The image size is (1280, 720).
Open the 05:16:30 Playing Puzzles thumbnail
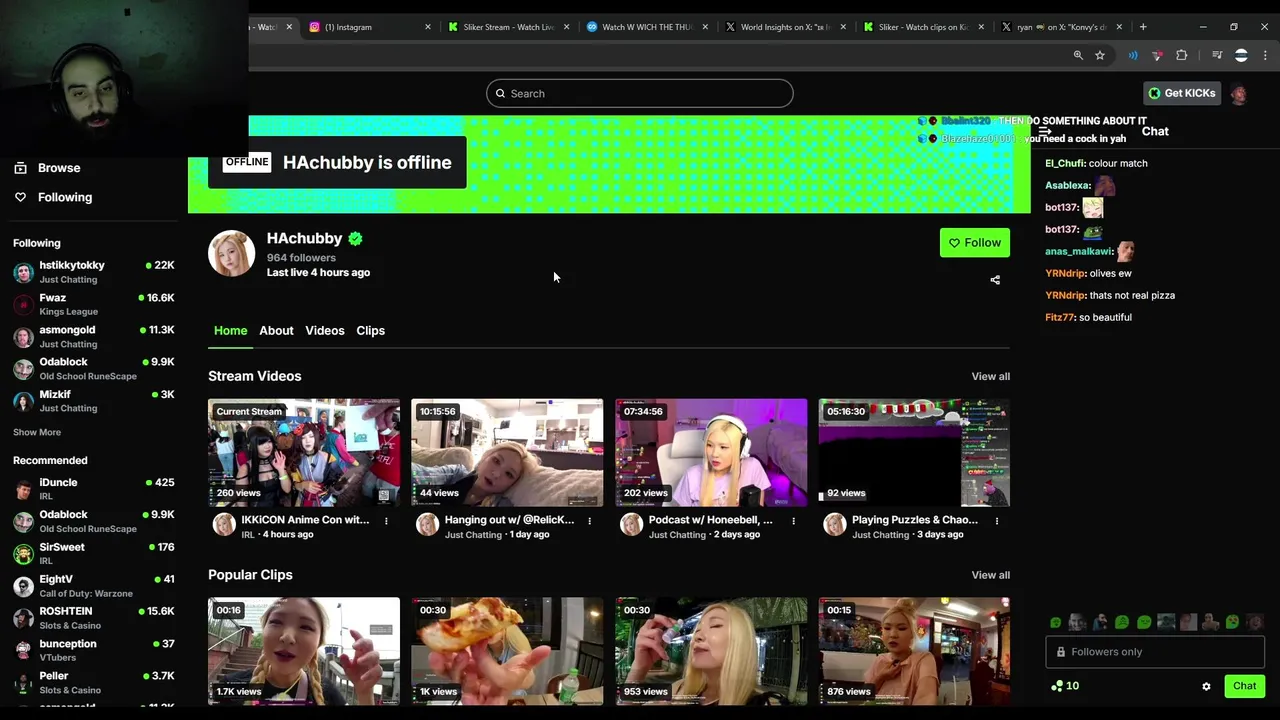914,453
